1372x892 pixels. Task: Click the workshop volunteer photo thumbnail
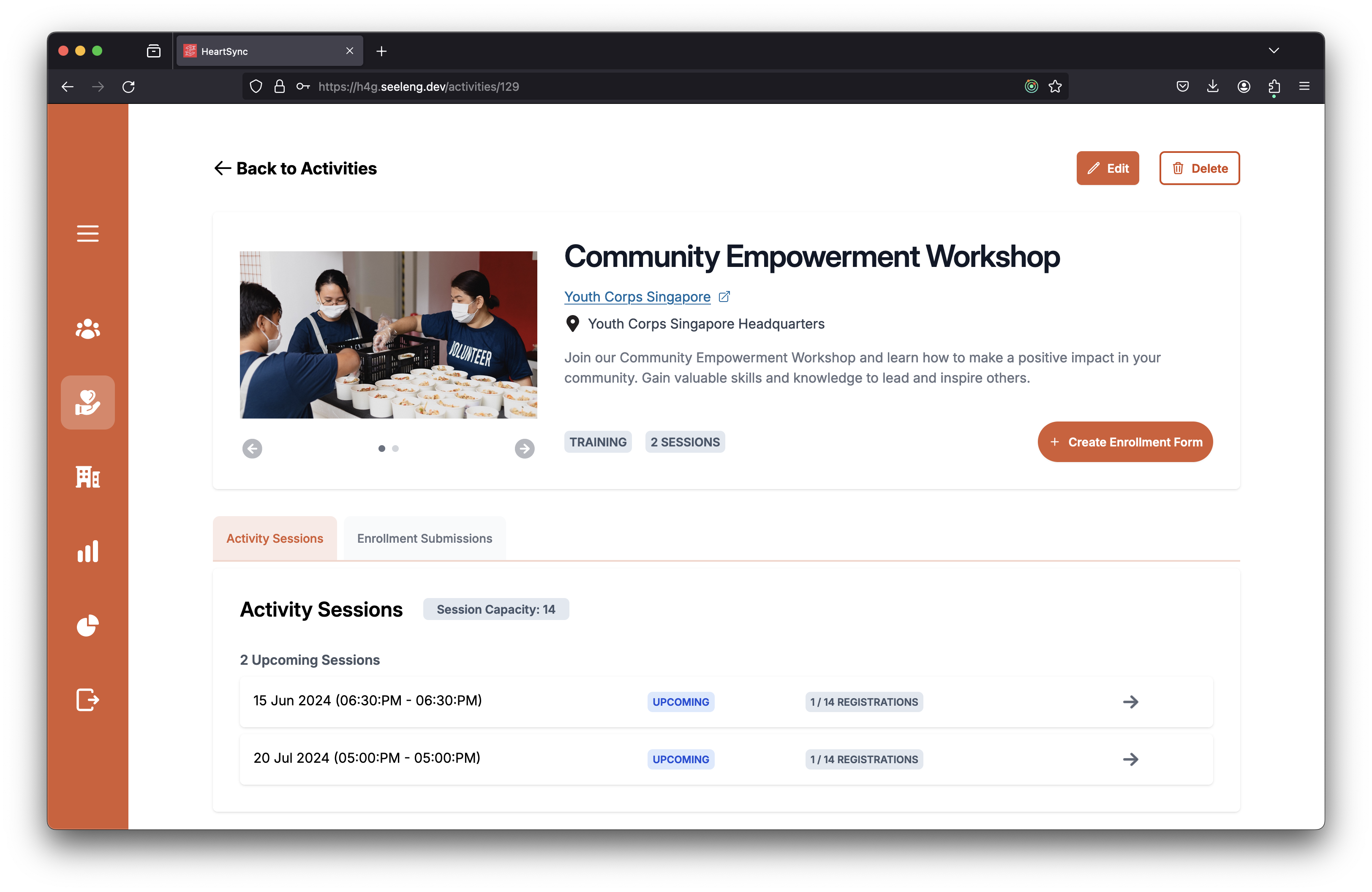tap(388, 335)
